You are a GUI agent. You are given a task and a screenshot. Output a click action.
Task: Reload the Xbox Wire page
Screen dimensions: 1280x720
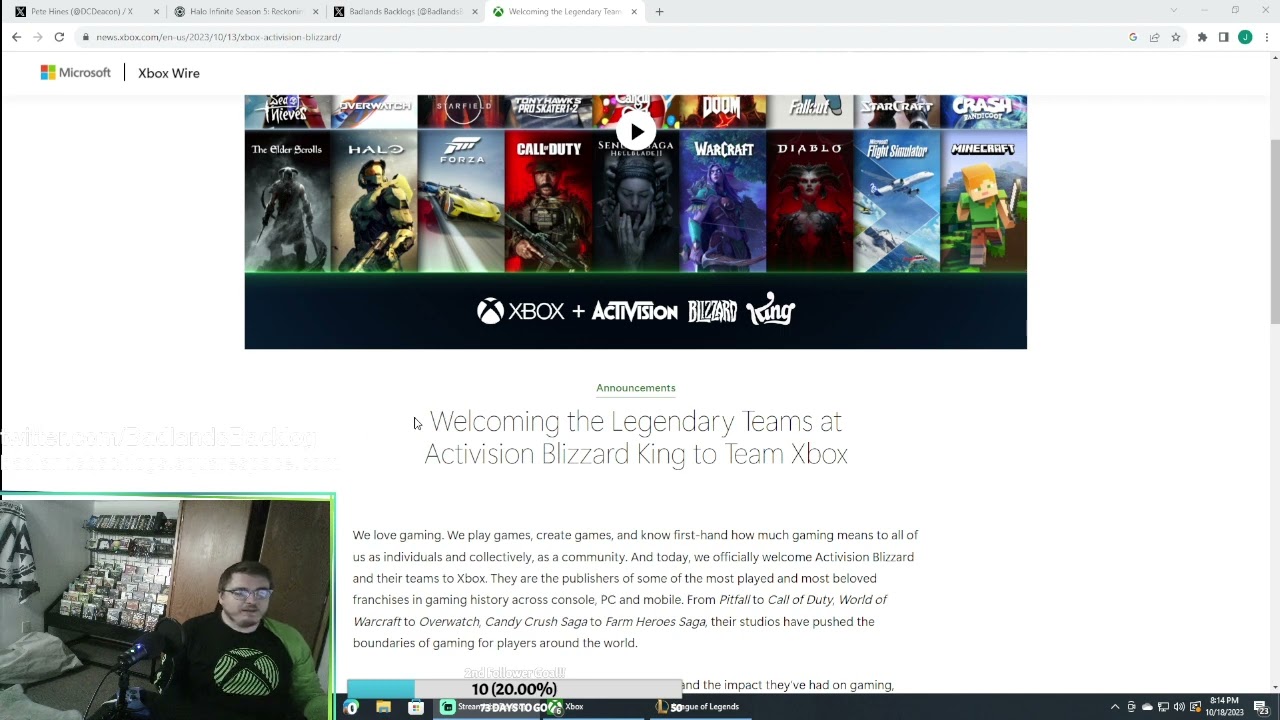point(59,37)
